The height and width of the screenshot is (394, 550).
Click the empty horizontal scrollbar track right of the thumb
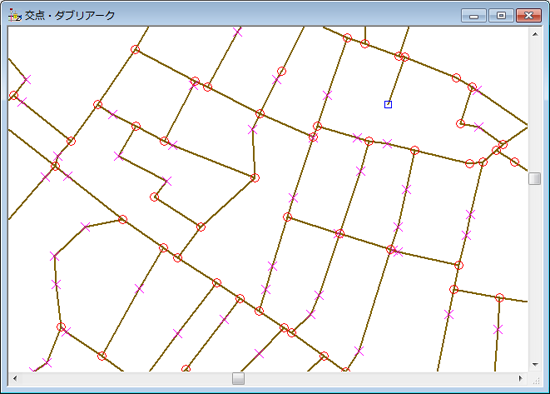(380, 379)
